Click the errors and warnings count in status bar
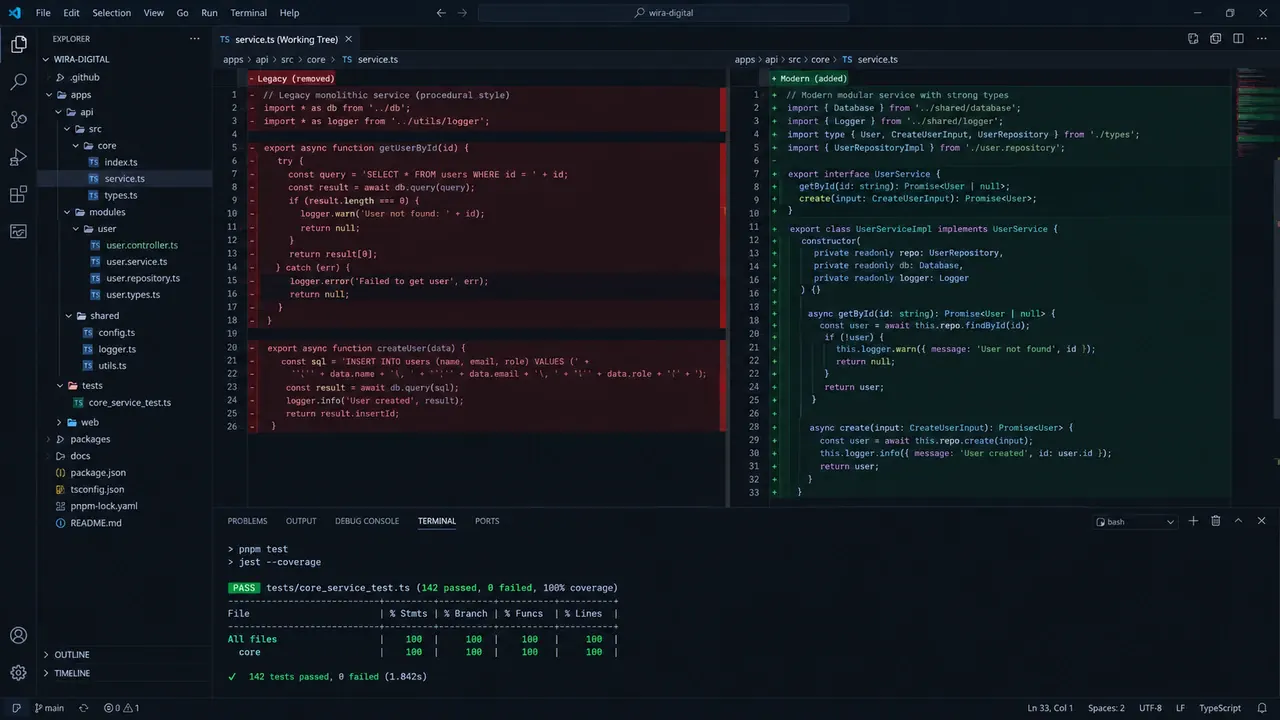Screen dimensions: 1280x720 [122, 708]
